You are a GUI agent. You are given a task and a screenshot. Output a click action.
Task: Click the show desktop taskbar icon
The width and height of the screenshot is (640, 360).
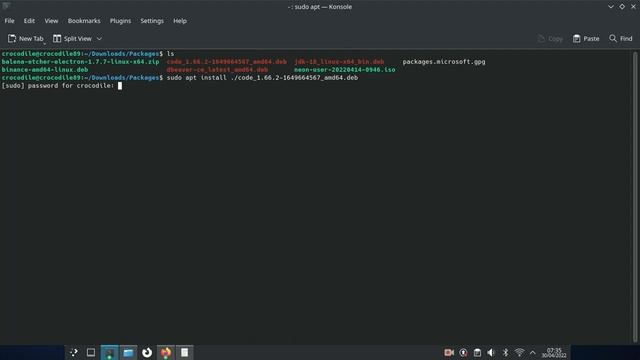[91, 352]
